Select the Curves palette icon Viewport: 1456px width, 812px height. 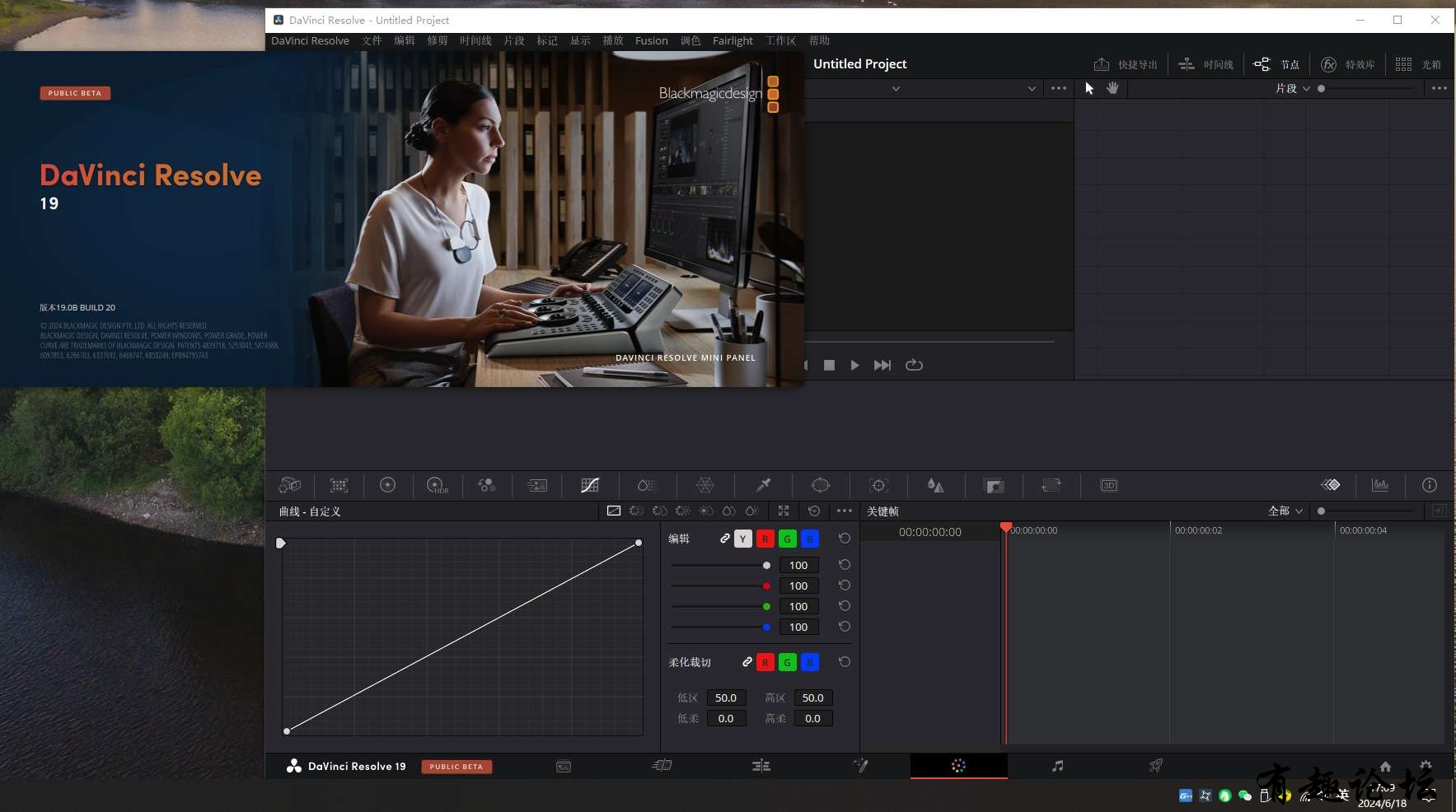point(589,485)
